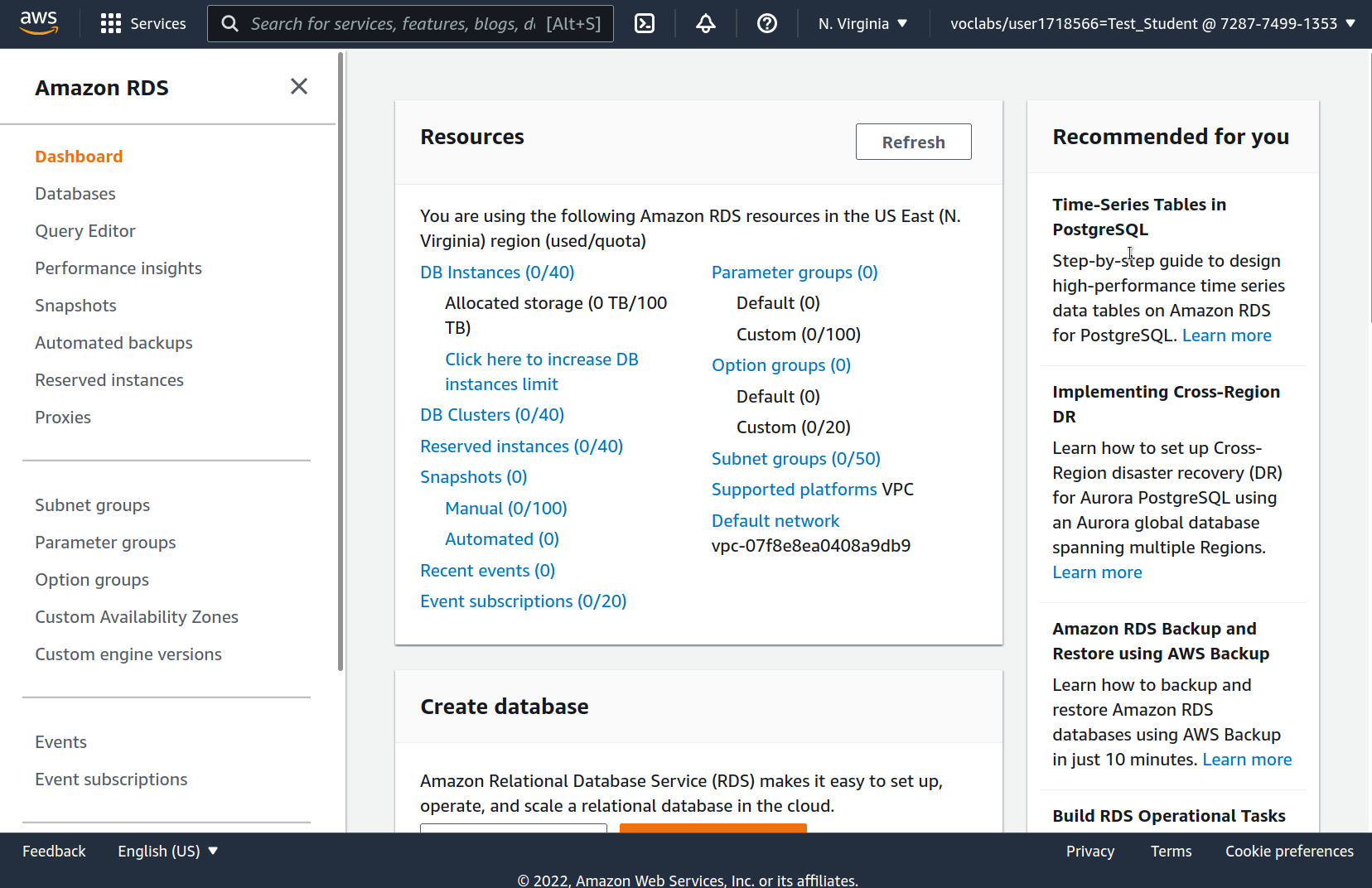The height and width of the screenshot is (888, 1372).
Task: Open Option groups in the sidebar
Action: [92, 580]
